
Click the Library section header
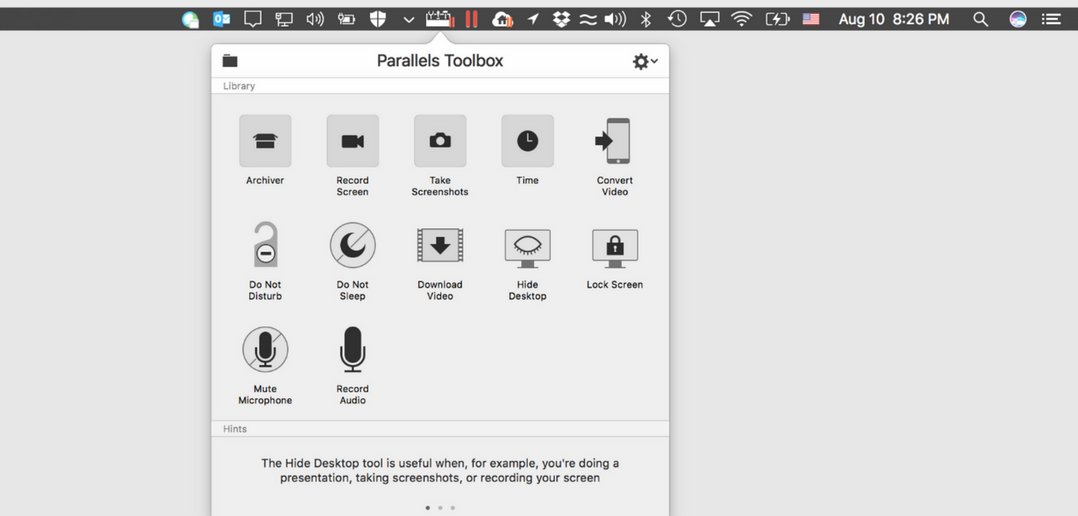coord(239,86)
